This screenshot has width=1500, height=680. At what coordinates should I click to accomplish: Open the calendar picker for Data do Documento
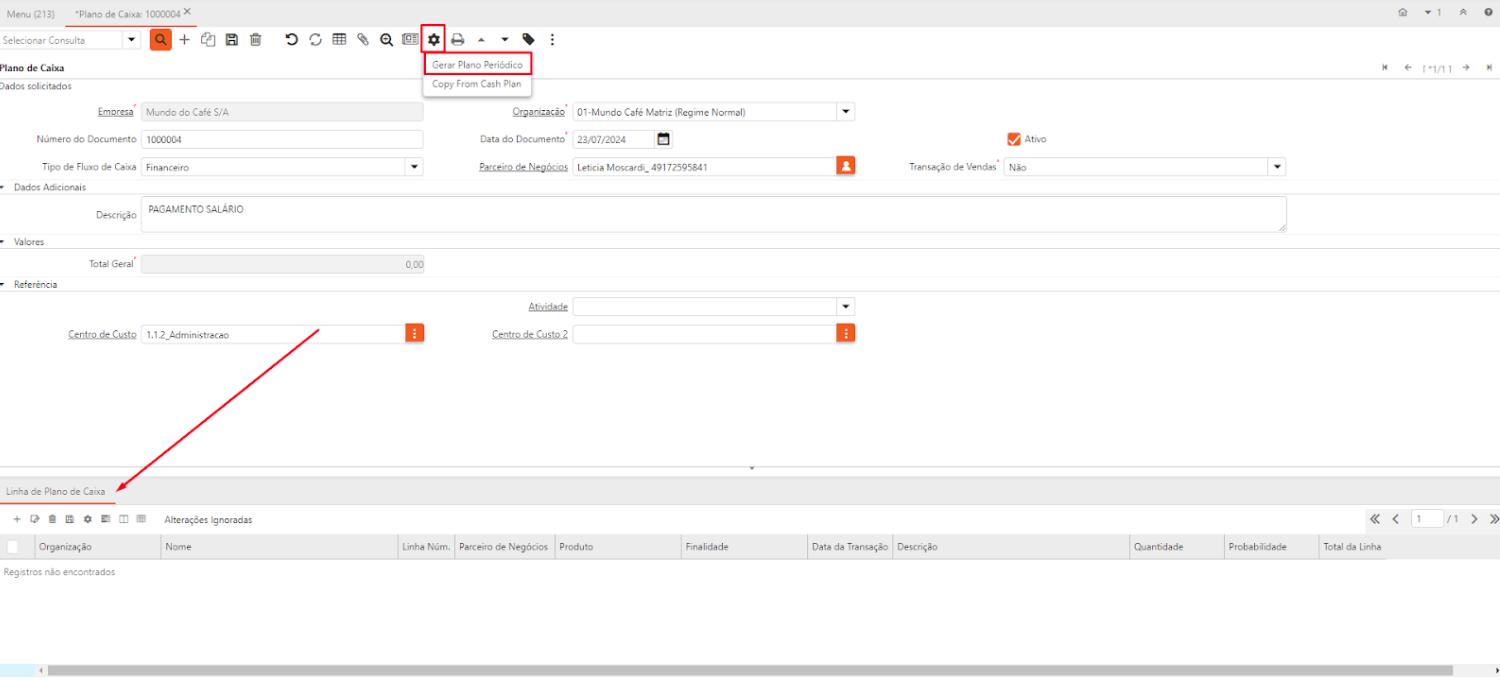[x=663, y=139]
